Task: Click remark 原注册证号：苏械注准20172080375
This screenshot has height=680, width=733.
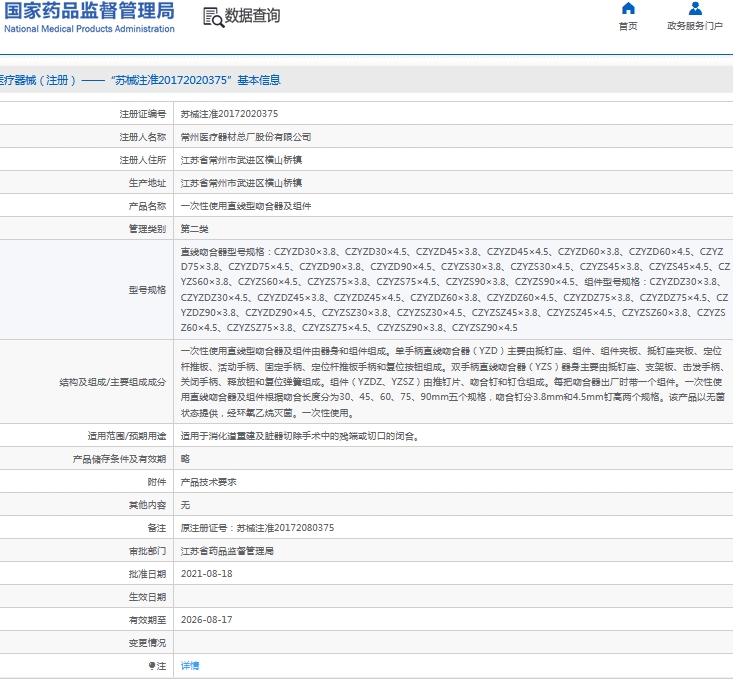Action: tap(258, 528)
